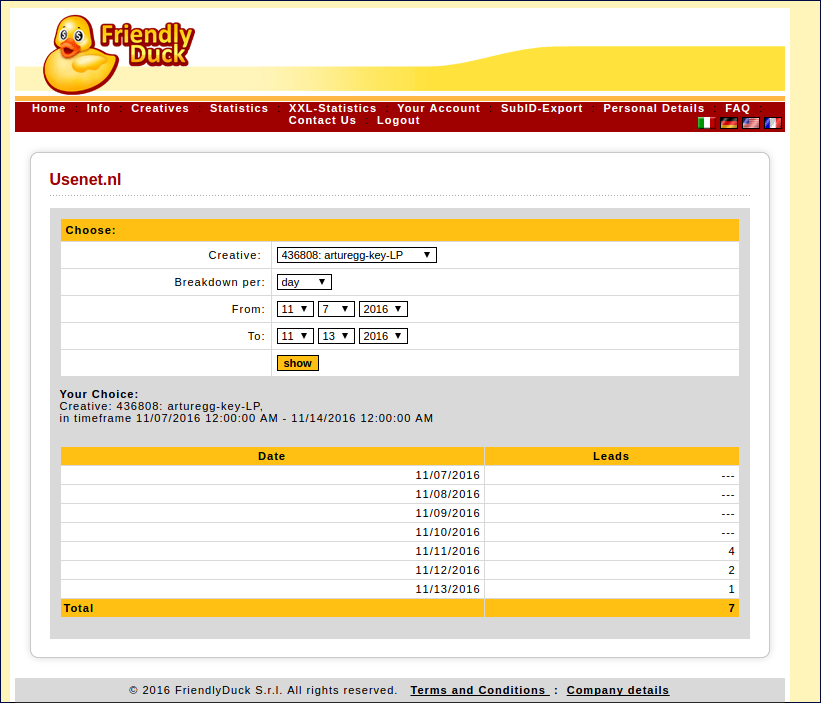The width and height of the screenshot is (821, 703).
Task: Select the 11/10/2016 date cell
Action: [272, 532]
